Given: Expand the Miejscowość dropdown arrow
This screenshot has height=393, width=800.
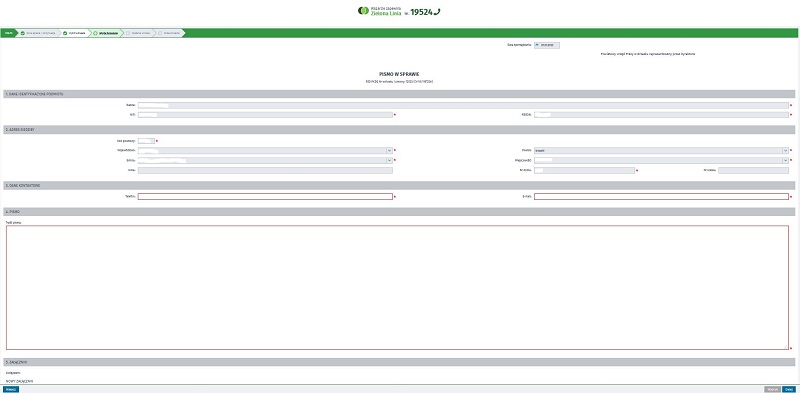Looking at the screenshot, I should click(785, 160).
